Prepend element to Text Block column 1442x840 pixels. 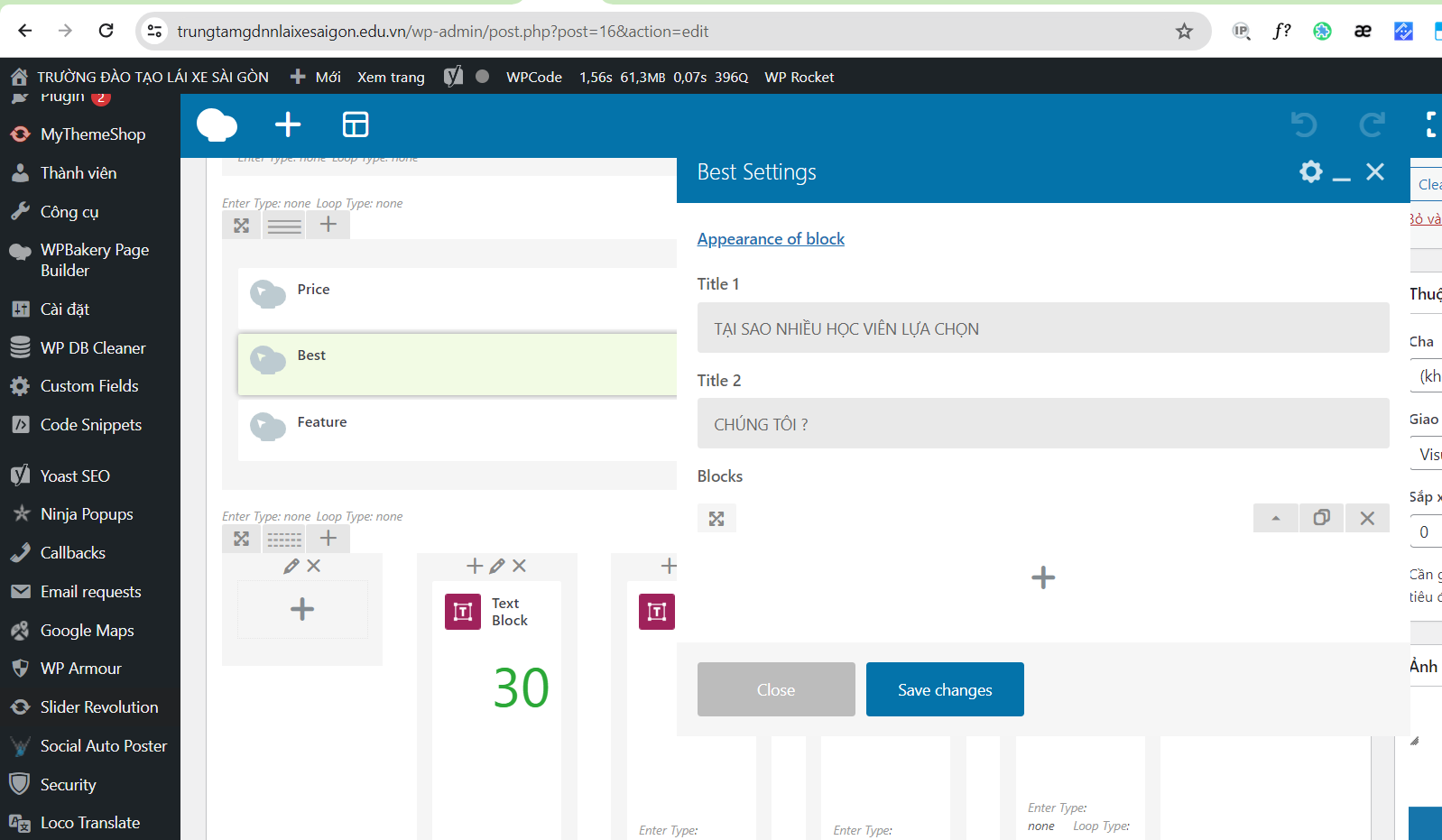click(x=475, y=566)
